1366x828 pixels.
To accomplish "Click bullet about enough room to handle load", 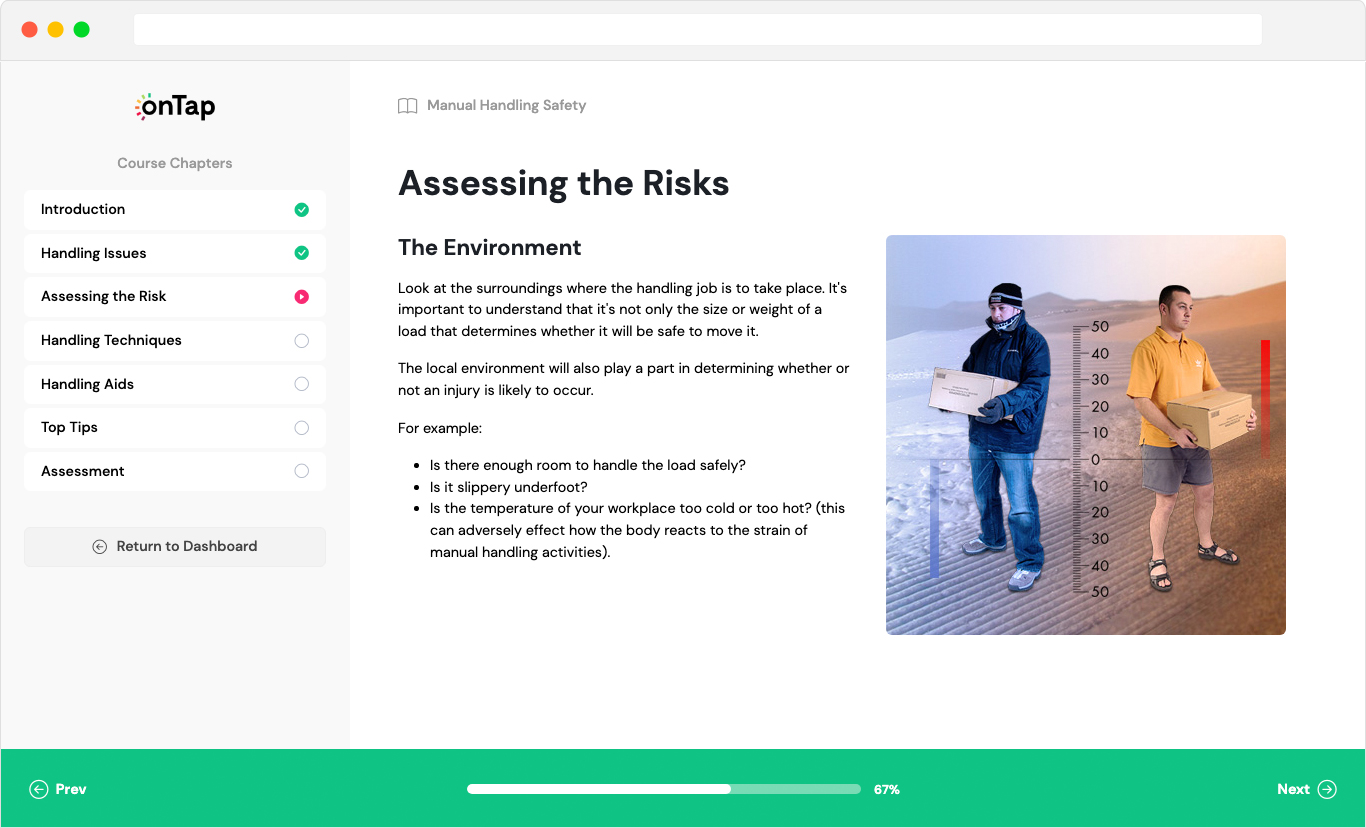I will [588, 465].
